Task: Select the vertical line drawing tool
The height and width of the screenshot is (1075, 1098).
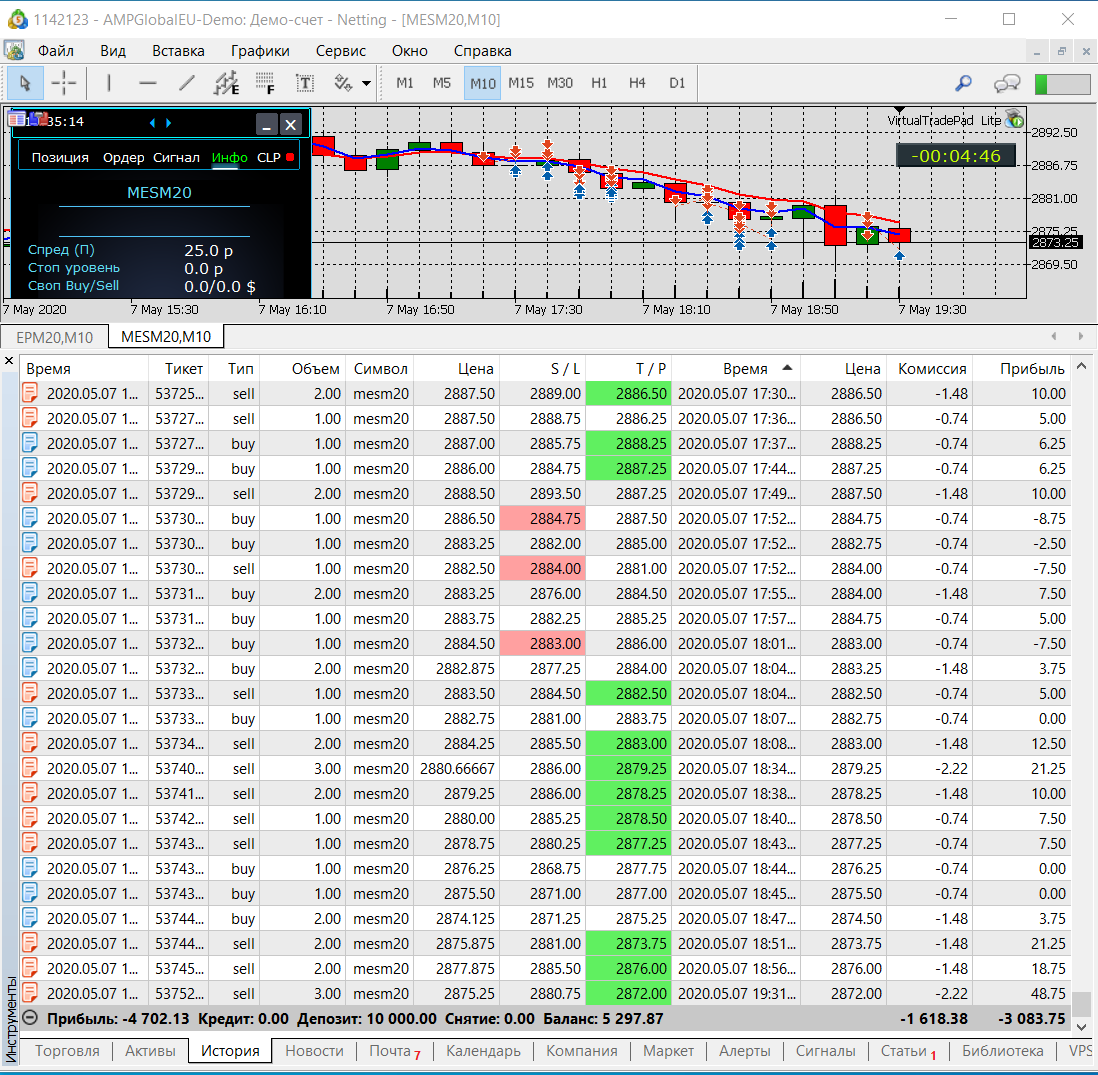Action: click(x=108, y=83)
